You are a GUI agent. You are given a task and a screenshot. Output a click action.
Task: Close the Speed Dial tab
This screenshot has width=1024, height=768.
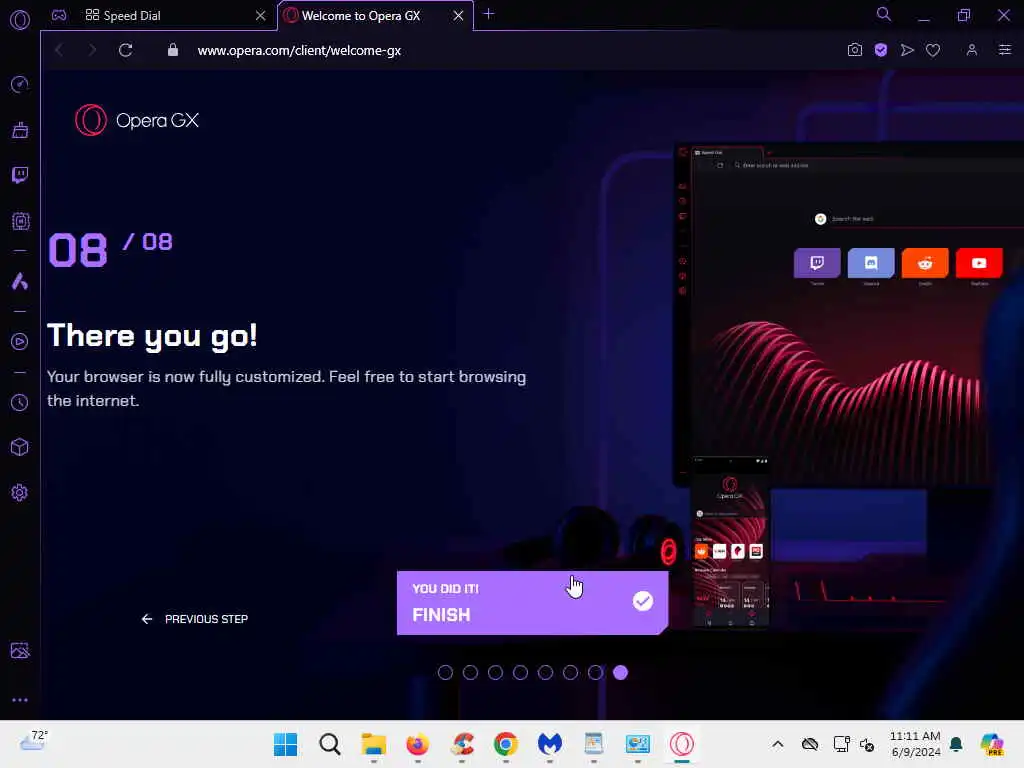click(x=261, y=15)
